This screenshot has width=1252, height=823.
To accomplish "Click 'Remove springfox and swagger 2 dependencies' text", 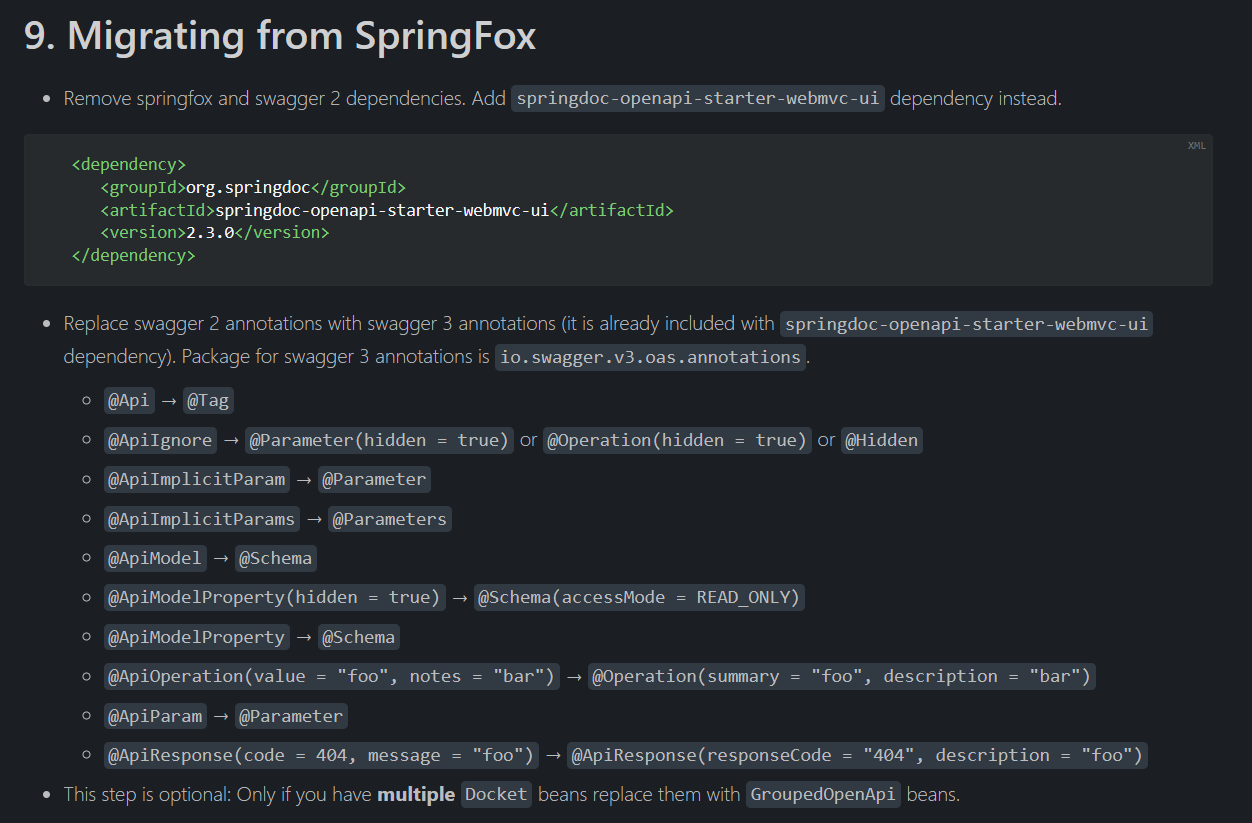I will (265, 98).
